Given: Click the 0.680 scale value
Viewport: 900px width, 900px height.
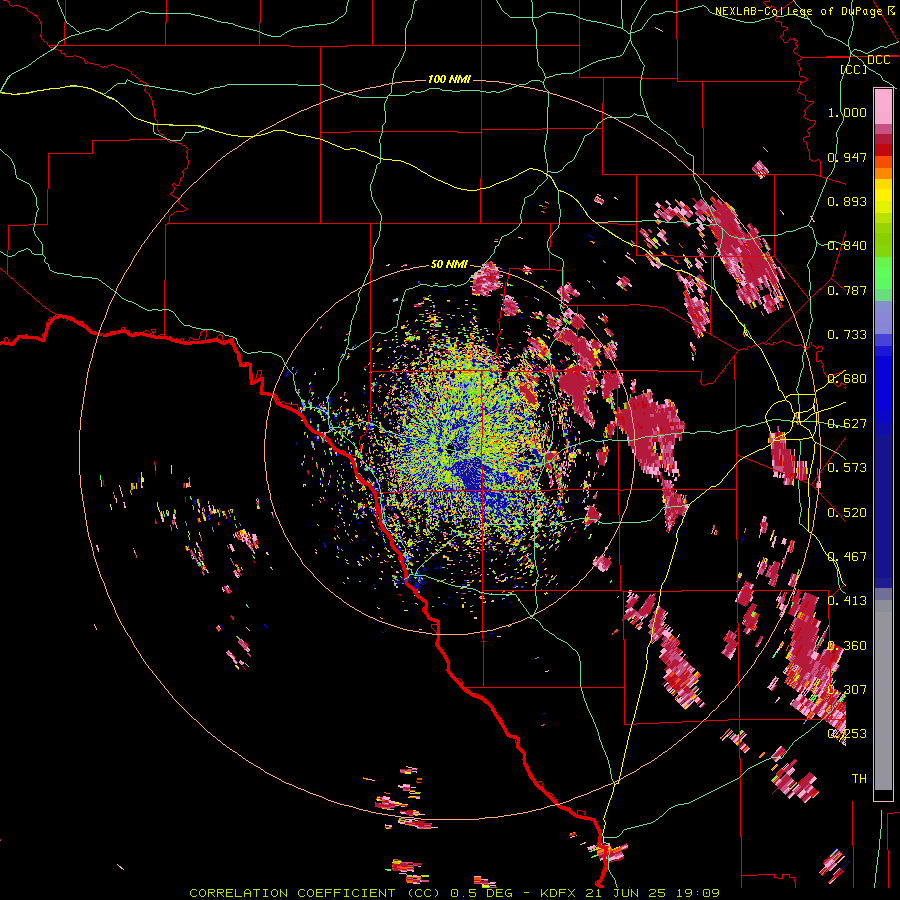Looking at the screenshot, I should point(847,379).
